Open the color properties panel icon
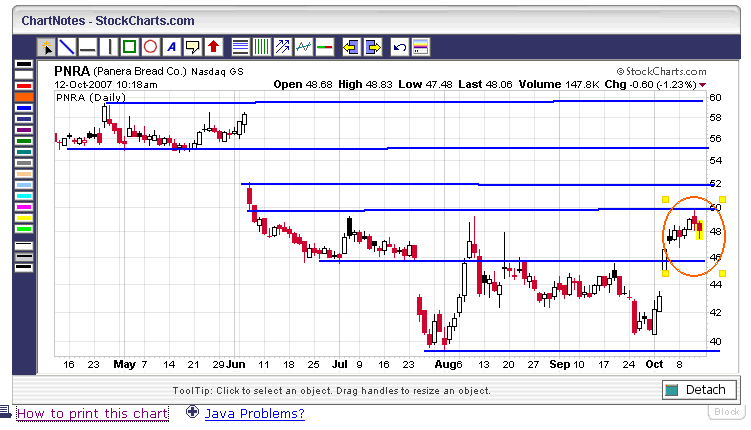The image size is (751, 430). coord(420,47)
